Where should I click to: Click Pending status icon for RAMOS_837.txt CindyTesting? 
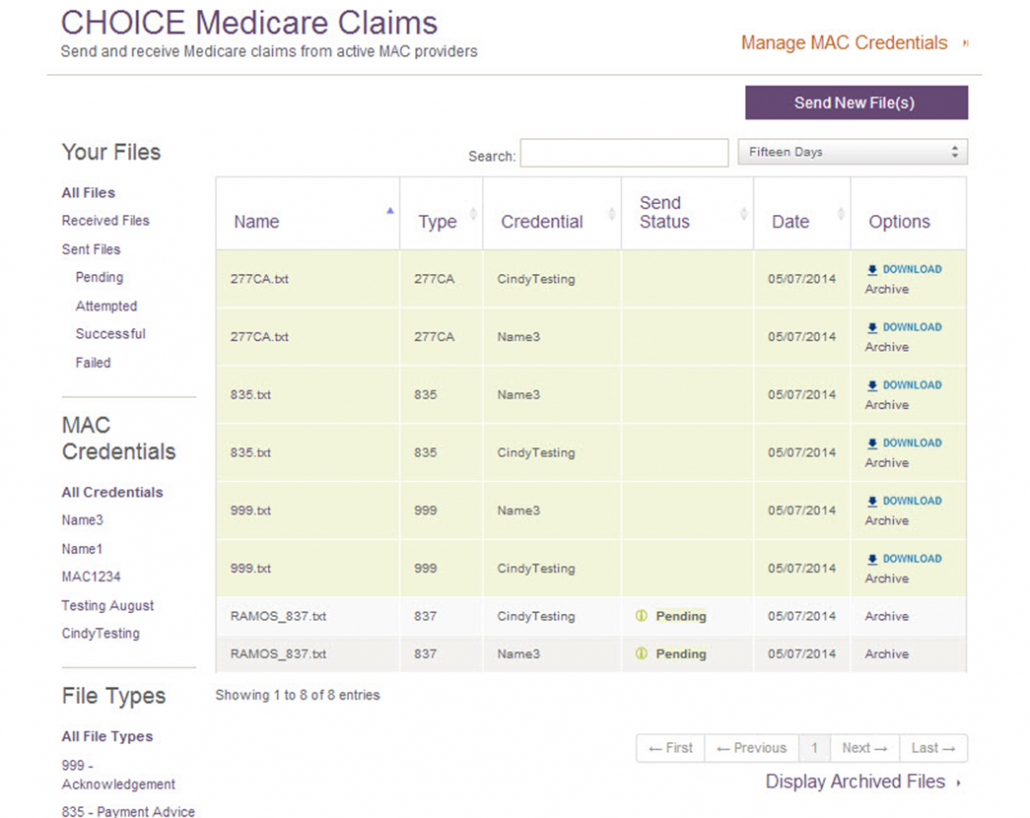(x=642, y=616)
